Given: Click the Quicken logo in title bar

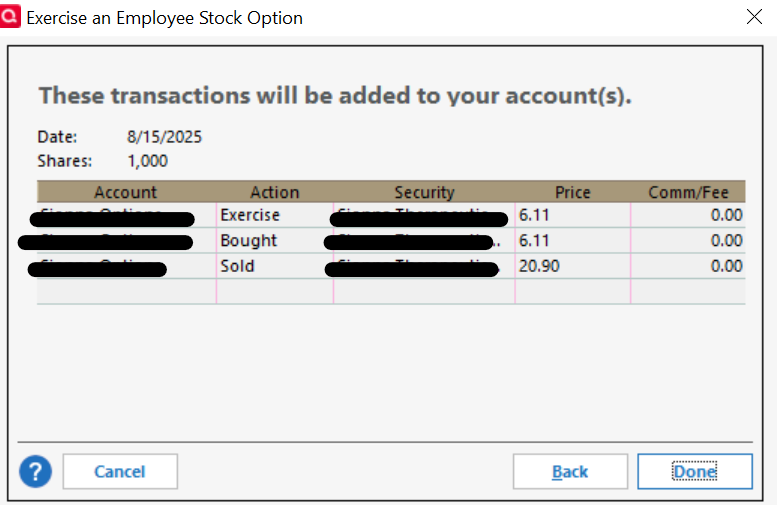Looking at the screenshot, I should pyautogui.click(x=10, y=16).
